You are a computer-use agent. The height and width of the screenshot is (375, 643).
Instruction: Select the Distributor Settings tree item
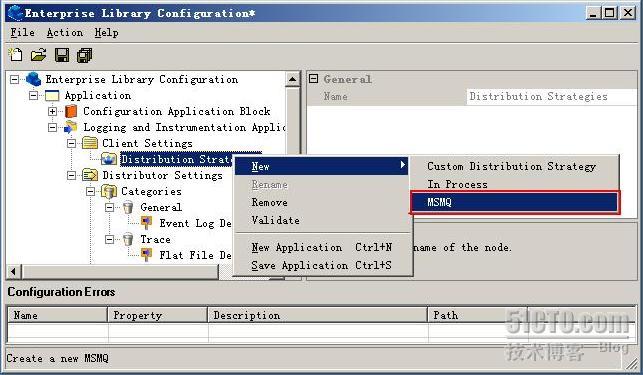coord(162,175)
